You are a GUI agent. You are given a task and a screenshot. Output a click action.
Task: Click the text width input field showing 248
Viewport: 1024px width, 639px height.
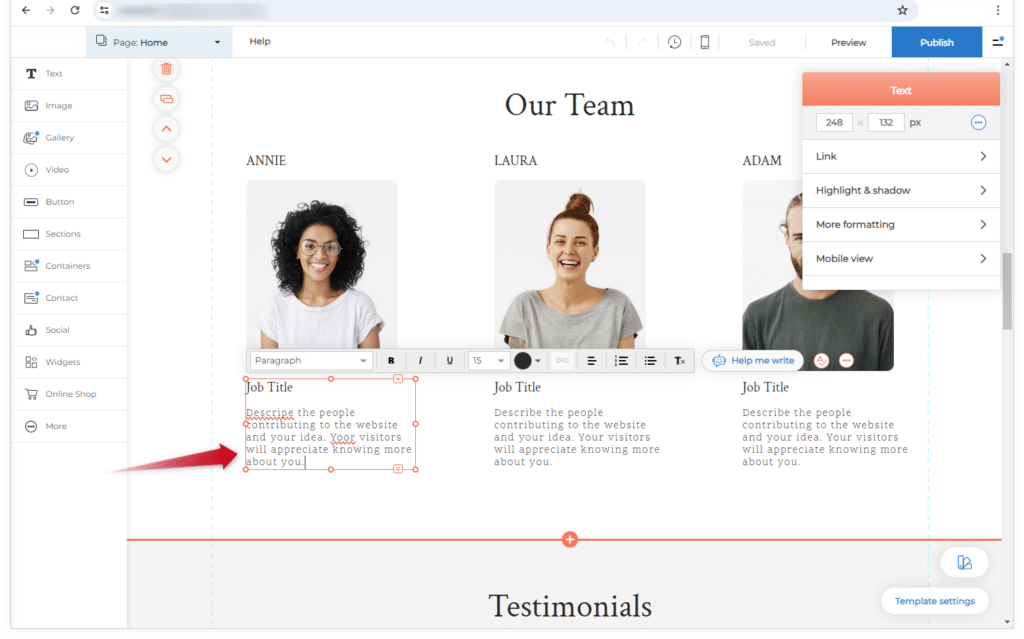click(834, 122)
